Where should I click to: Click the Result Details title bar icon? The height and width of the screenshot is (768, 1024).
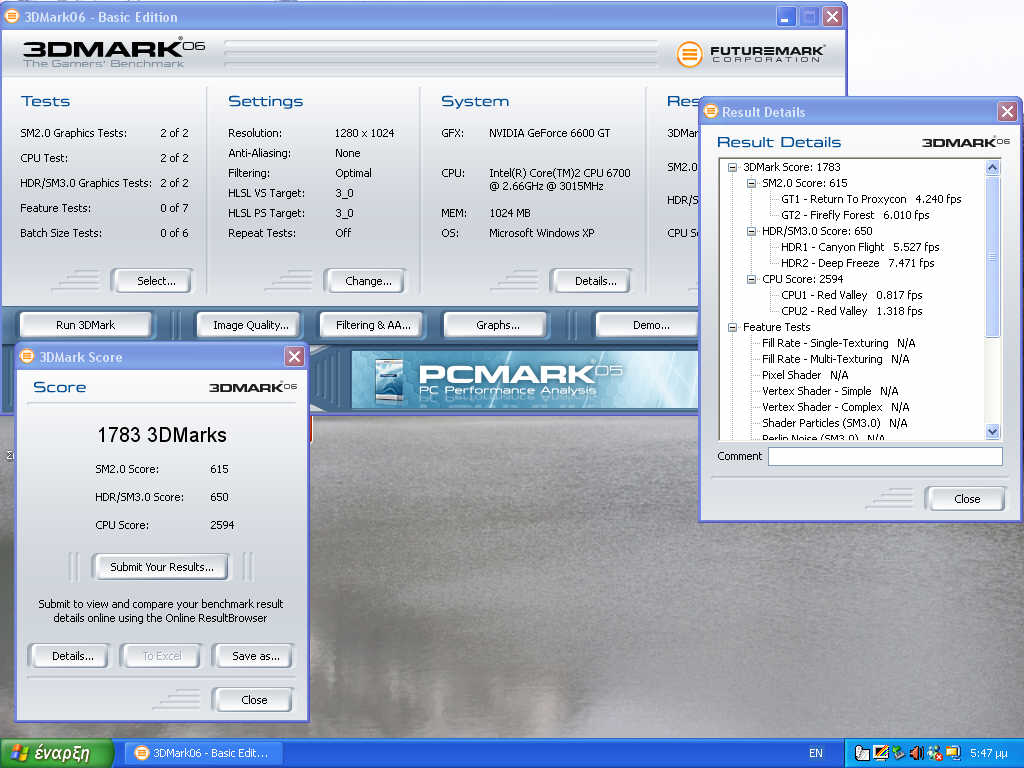coord(711,111)
